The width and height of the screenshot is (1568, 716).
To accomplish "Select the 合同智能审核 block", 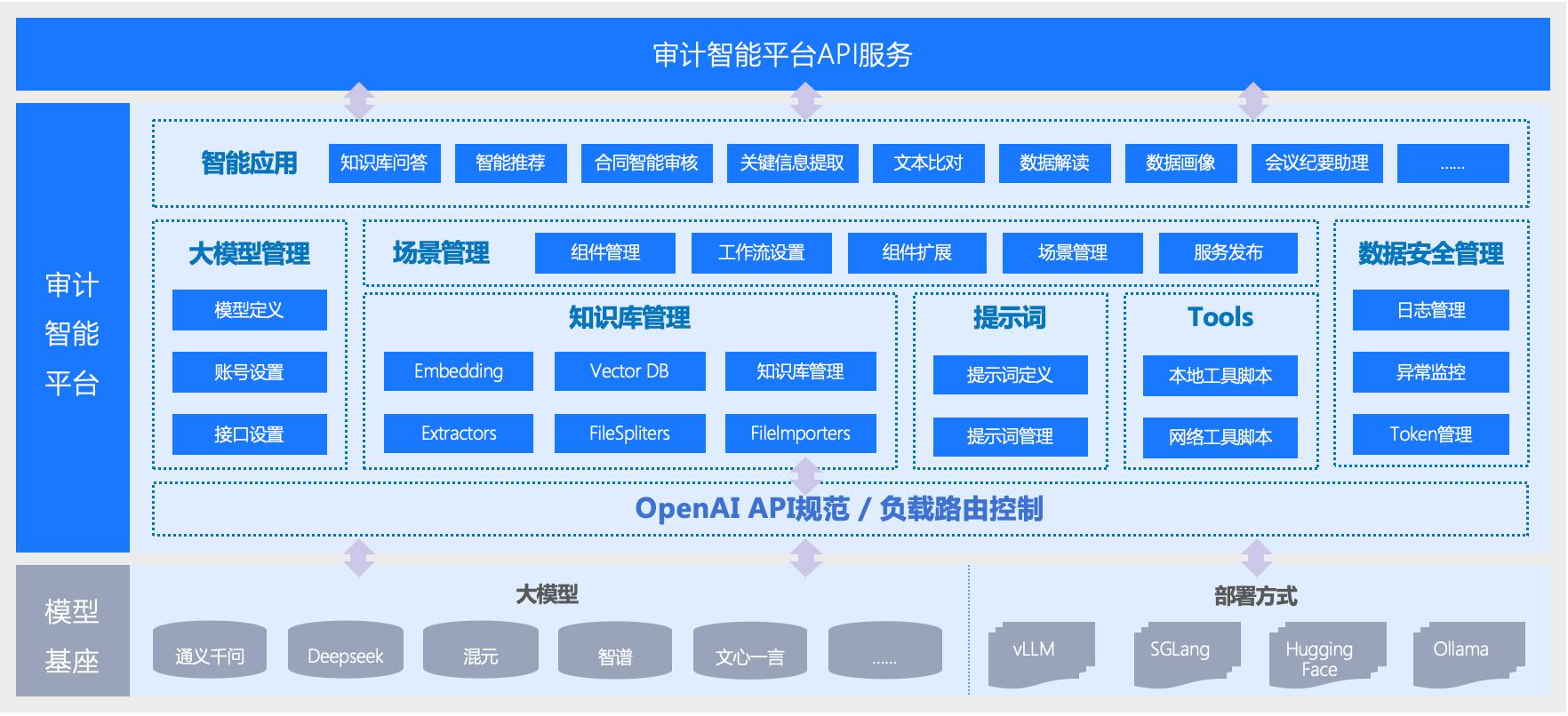I will (x=646, y=163).
